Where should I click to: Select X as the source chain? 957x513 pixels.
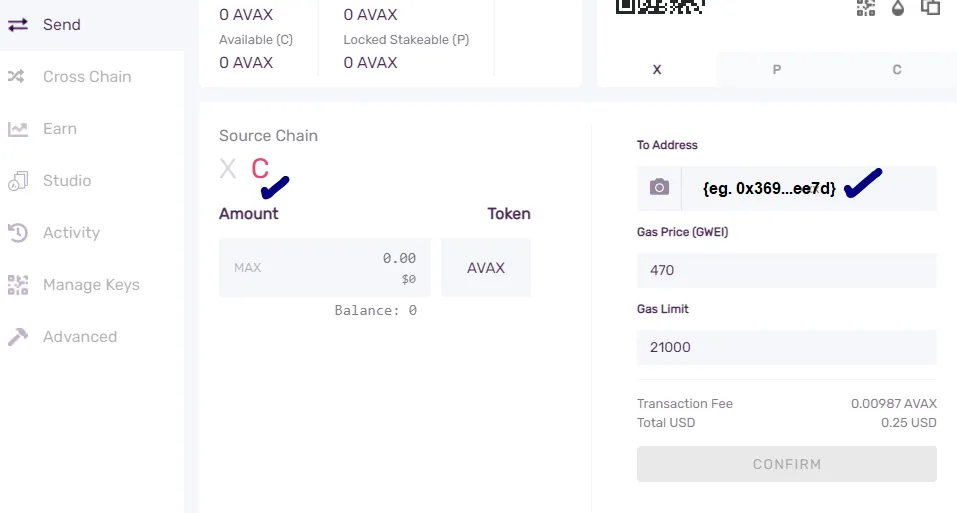228,168
